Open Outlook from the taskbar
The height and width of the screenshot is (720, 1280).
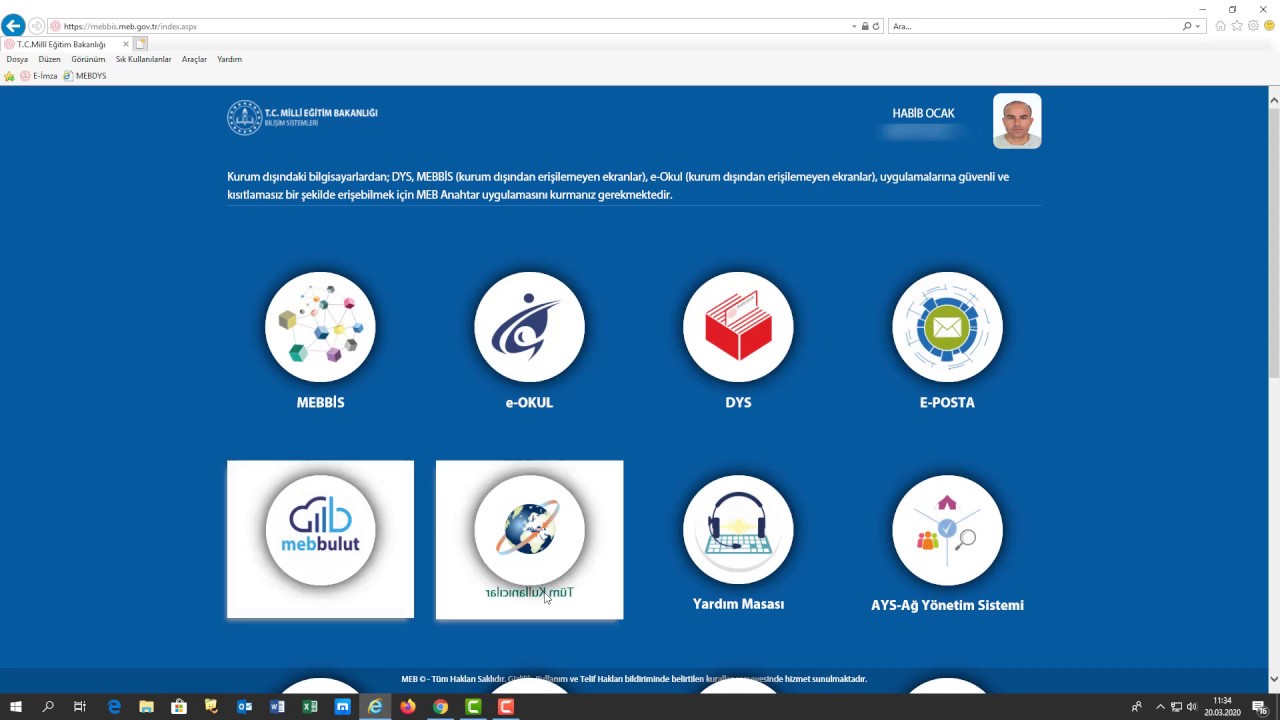pos(244,707)
